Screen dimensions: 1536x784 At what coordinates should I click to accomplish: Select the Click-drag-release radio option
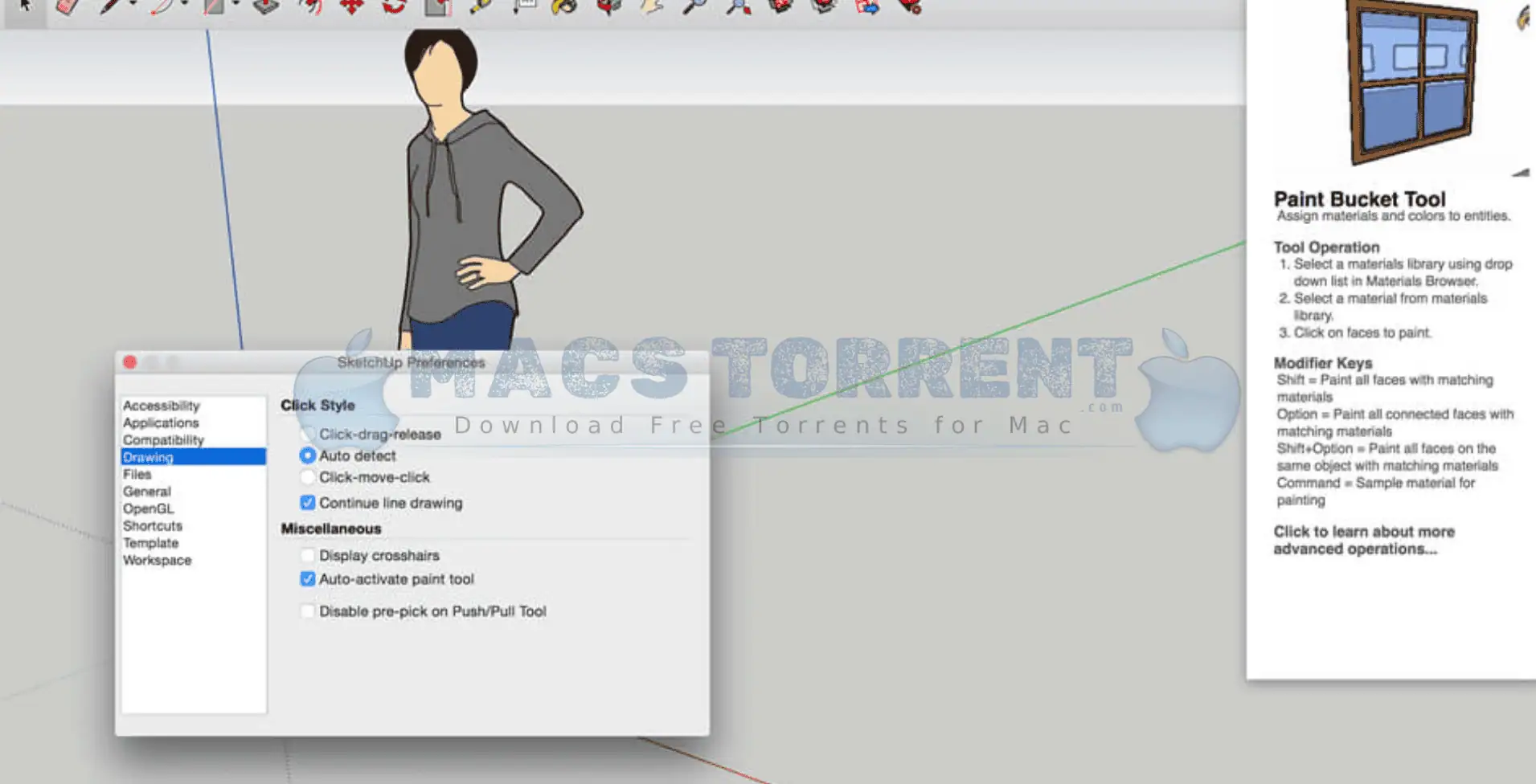point(307,434)
